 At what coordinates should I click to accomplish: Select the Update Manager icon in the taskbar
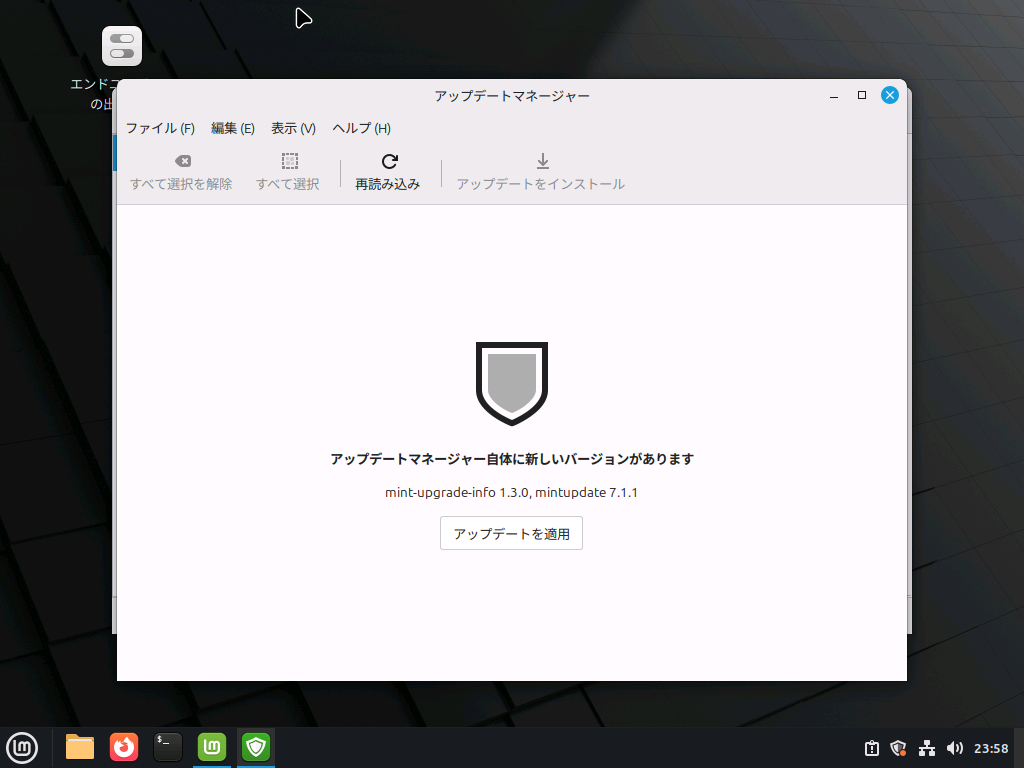point(255,747)
